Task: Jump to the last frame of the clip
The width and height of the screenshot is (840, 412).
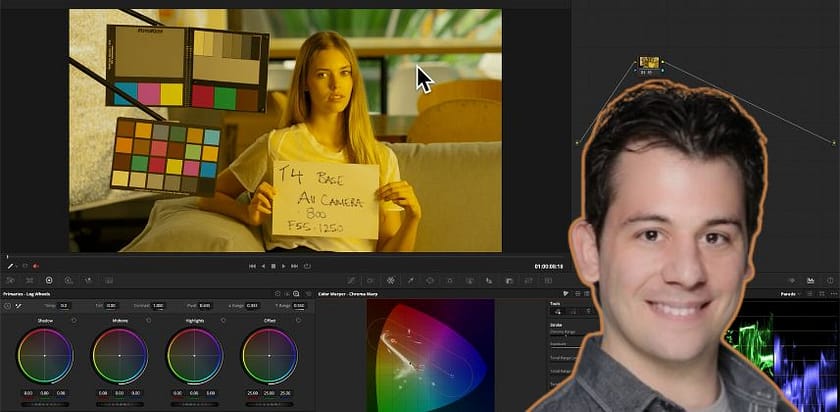Action: click(x=294, y=266)
